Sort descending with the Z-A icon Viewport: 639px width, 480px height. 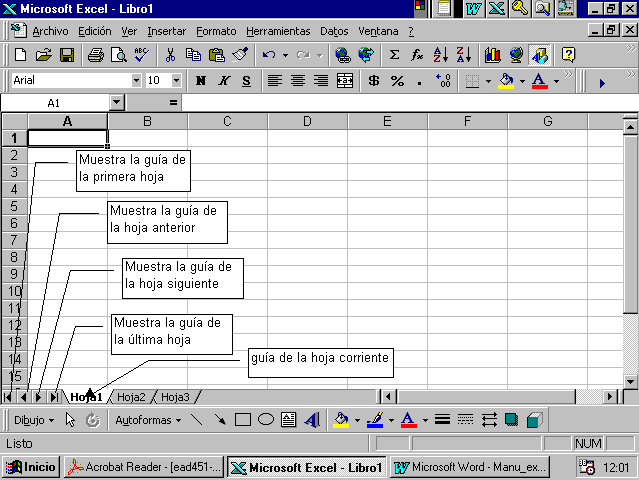pyautogui.click(x=464, y=55)
